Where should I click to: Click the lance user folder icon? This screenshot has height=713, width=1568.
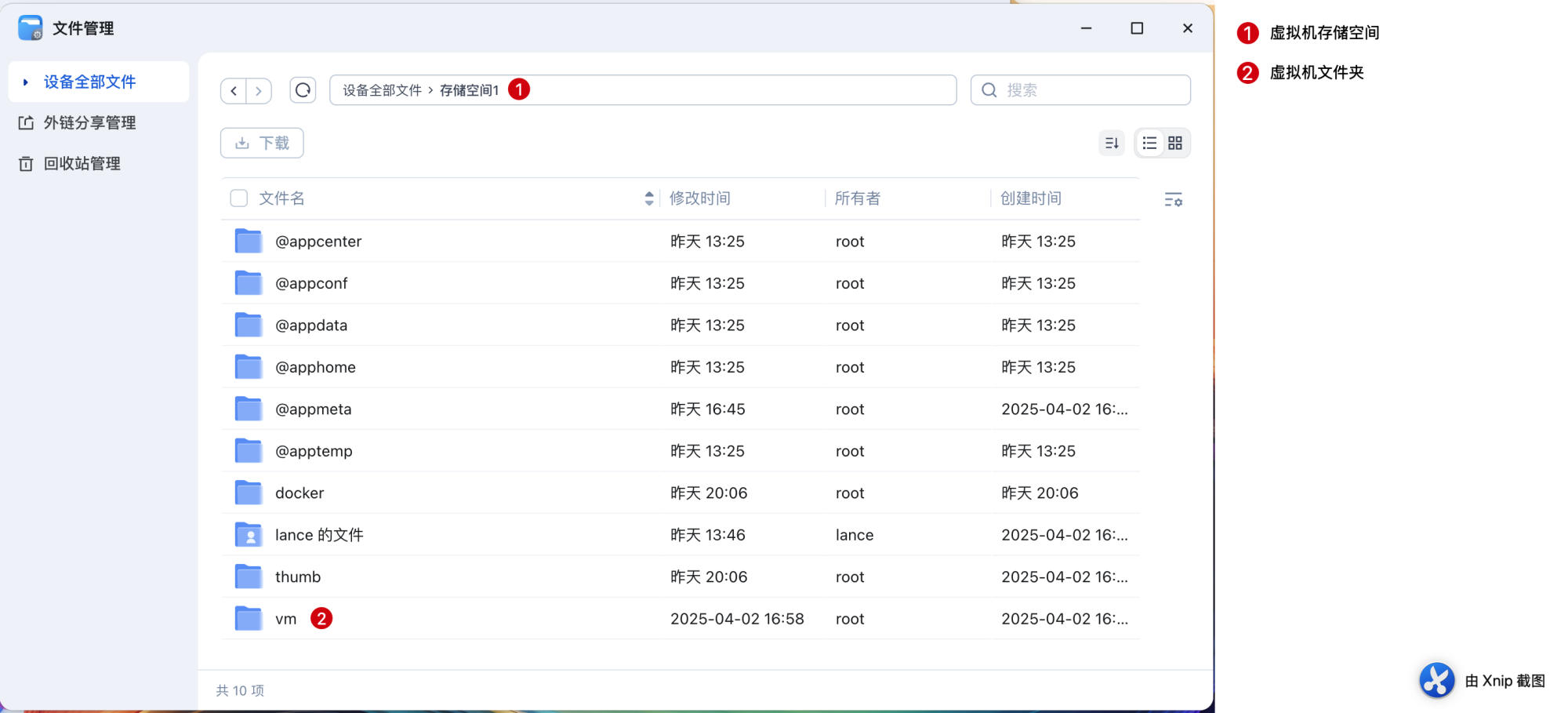249,535
